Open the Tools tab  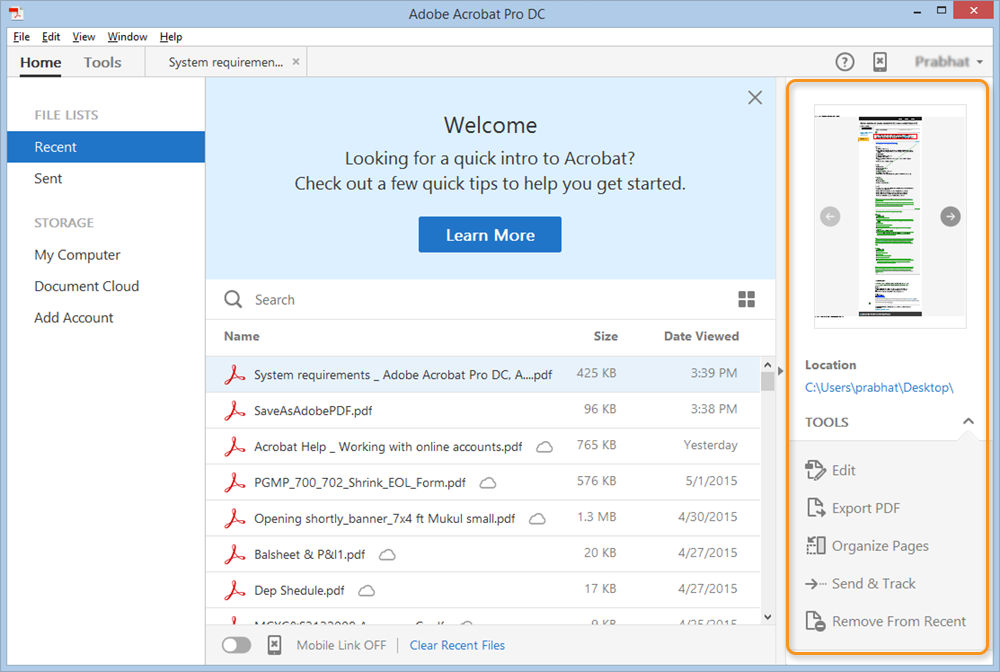point(102,62)
